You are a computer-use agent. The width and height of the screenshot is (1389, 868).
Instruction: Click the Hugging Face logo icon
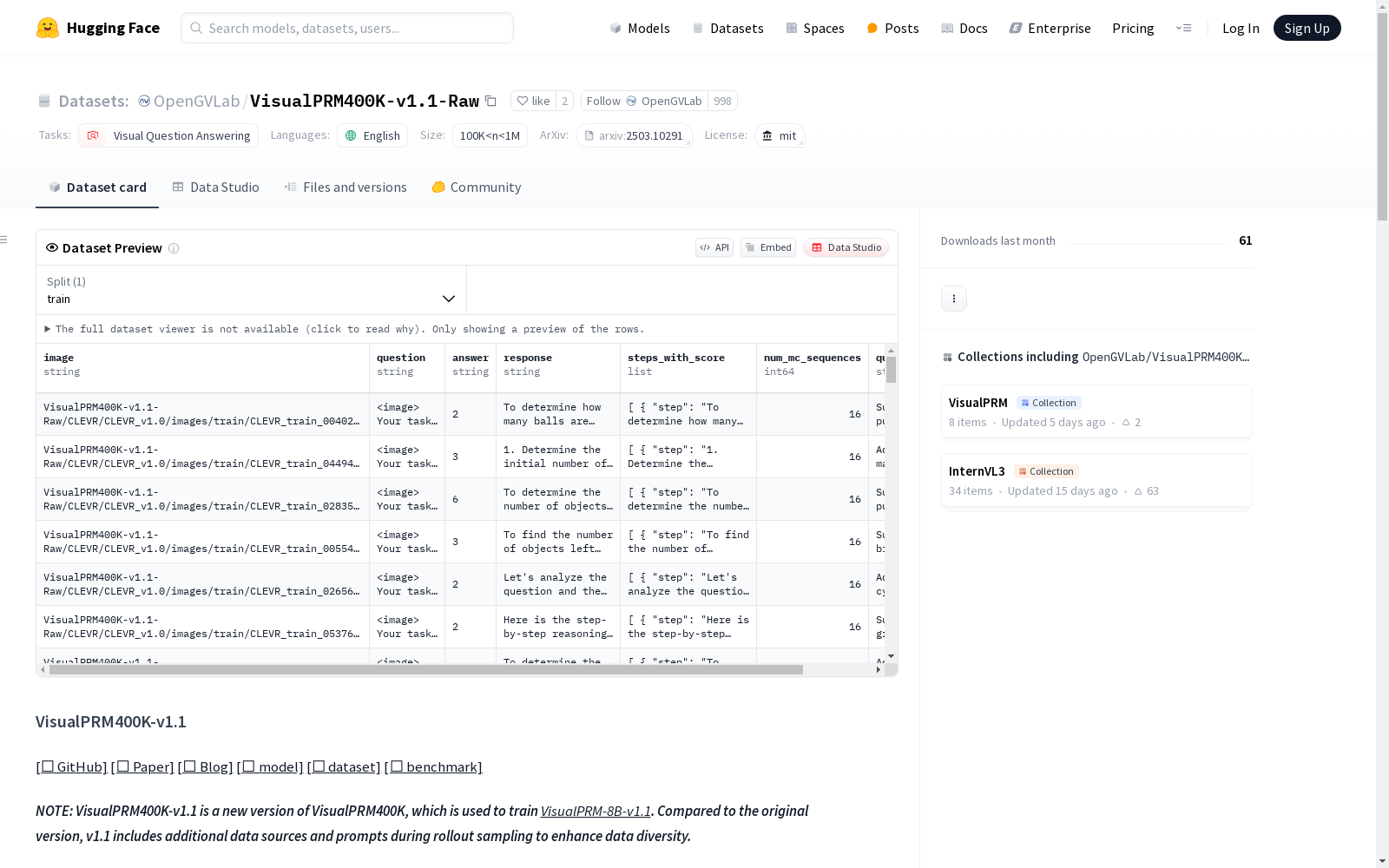[48, 28]
